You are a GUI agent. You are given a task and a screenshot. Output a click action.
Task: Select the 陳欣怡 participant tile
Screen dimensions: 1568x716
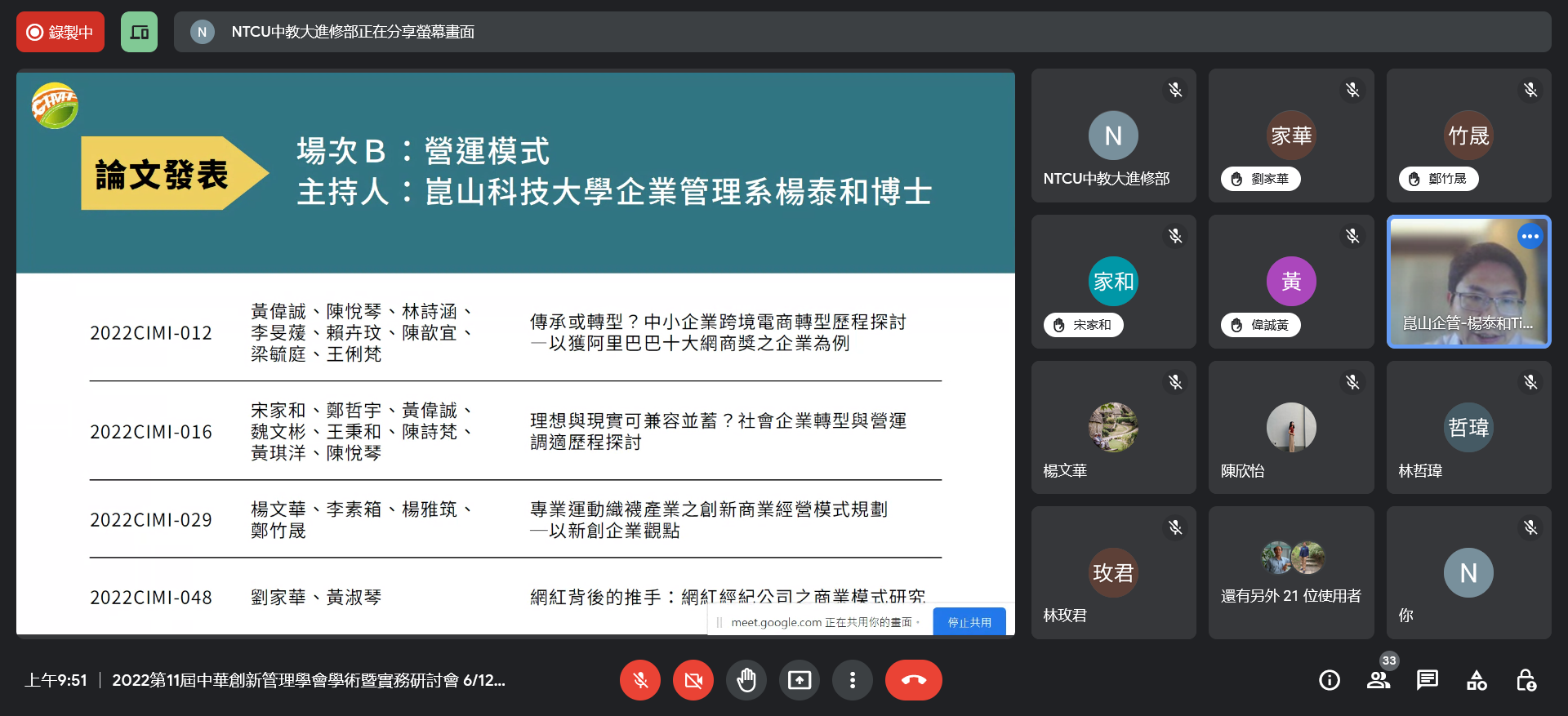point(1290,427)
